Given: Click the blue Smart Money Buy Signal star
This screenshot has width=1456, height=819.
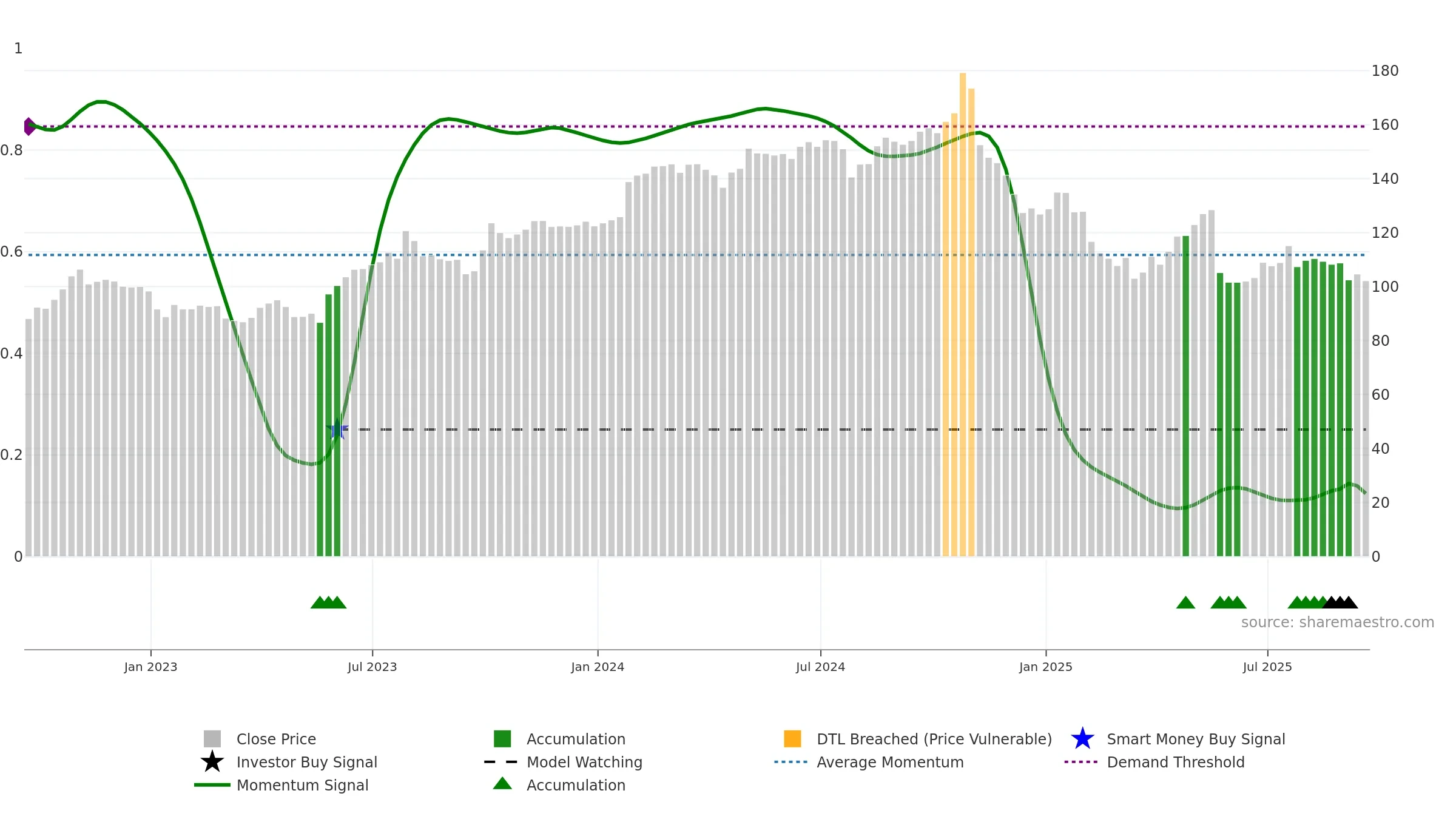Looking at the screenshot, I should tap(1083, 739).
